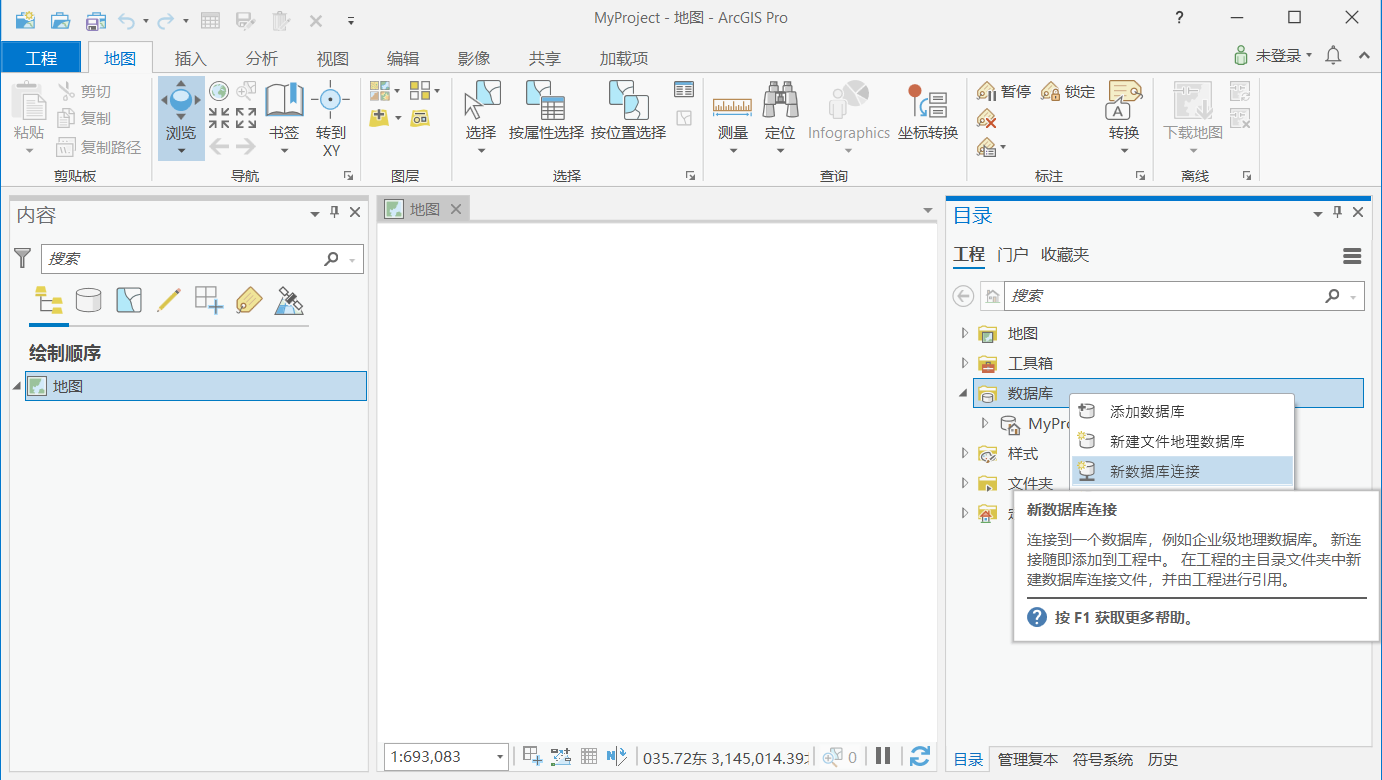The height and width of the screenshot is (780, 1382).
Task: Select List by Data Source cylinder icon
Action: point(89,299)
